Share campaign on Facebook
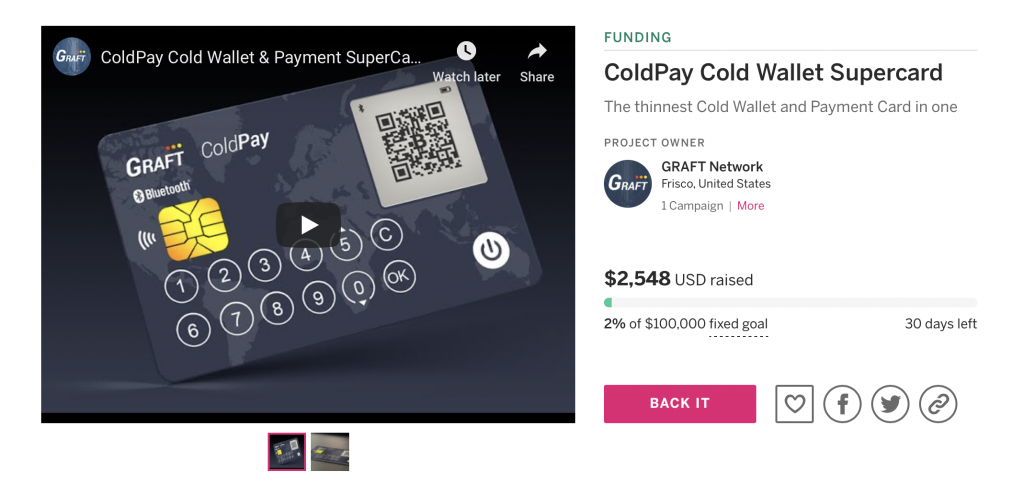 coord(843,403)
